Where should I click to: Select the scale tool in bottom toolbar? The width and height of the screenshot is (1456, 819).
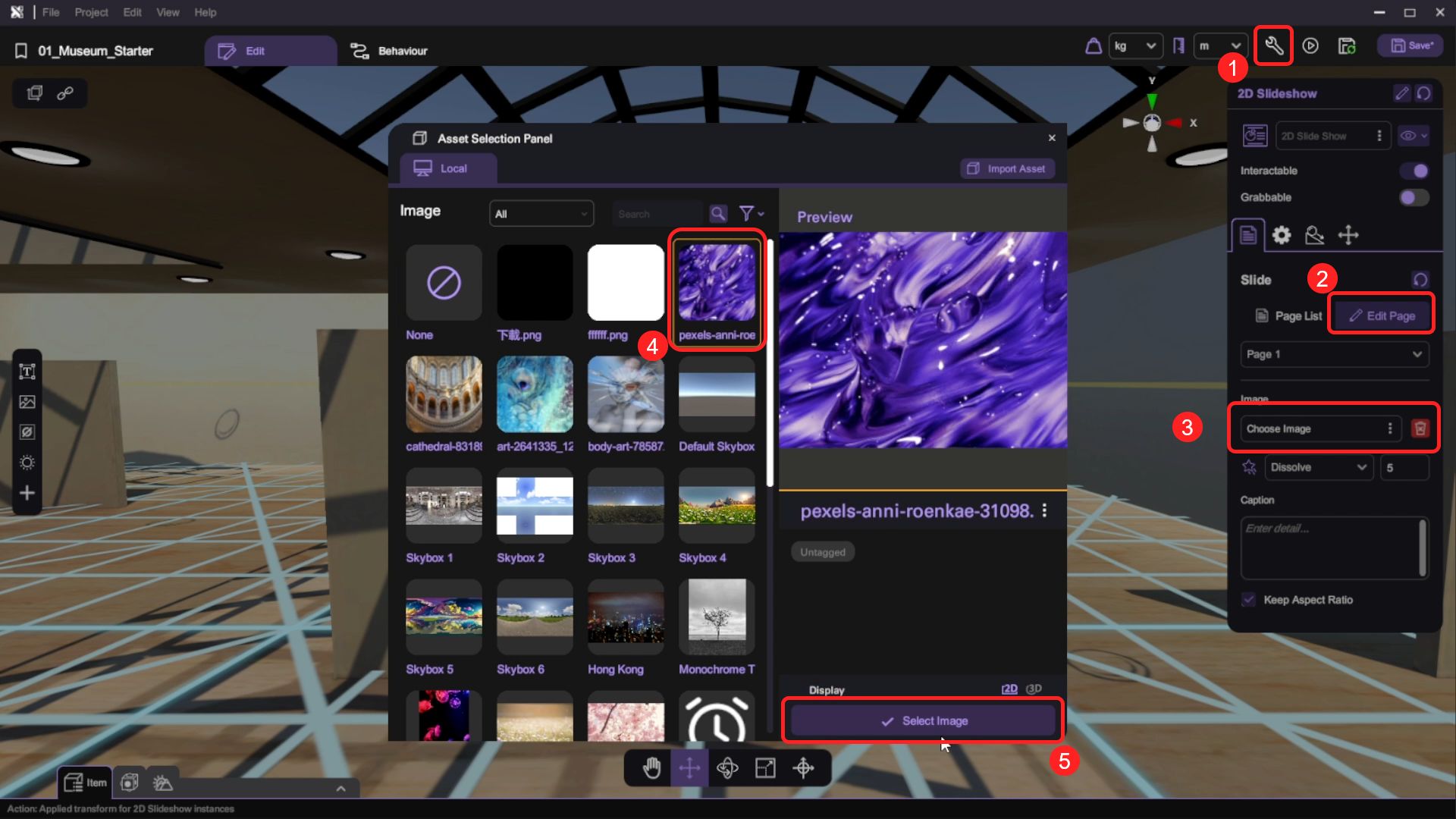765,768
